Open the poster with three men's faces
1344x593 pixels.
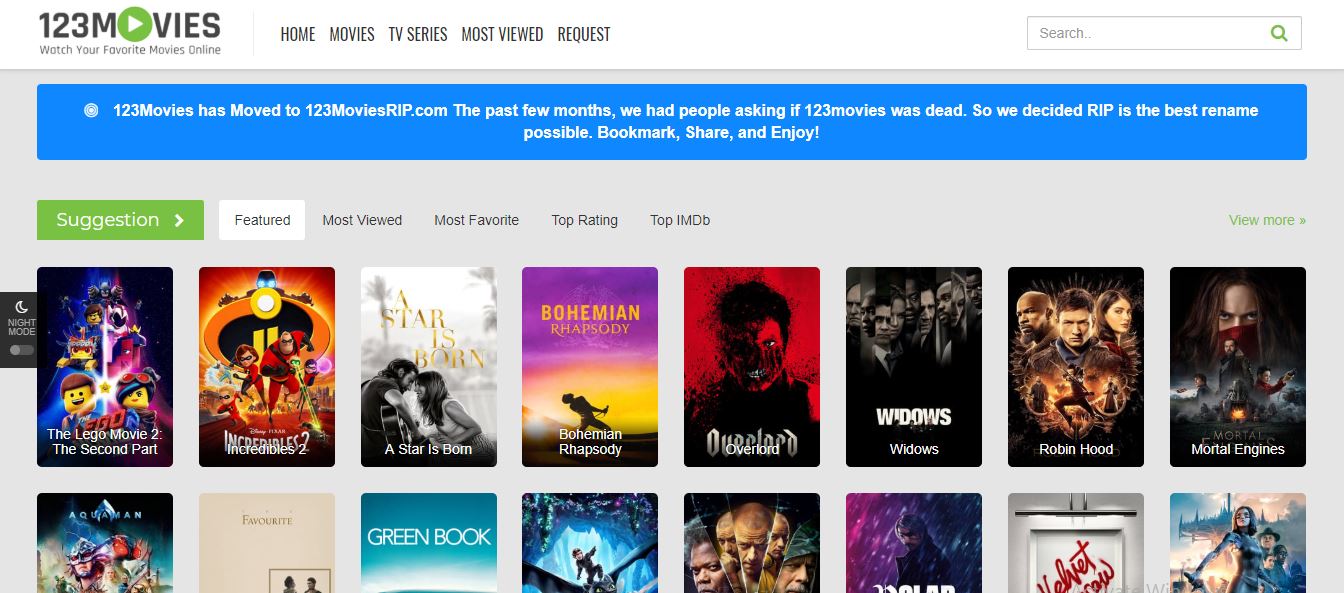(x=752, y=543)
